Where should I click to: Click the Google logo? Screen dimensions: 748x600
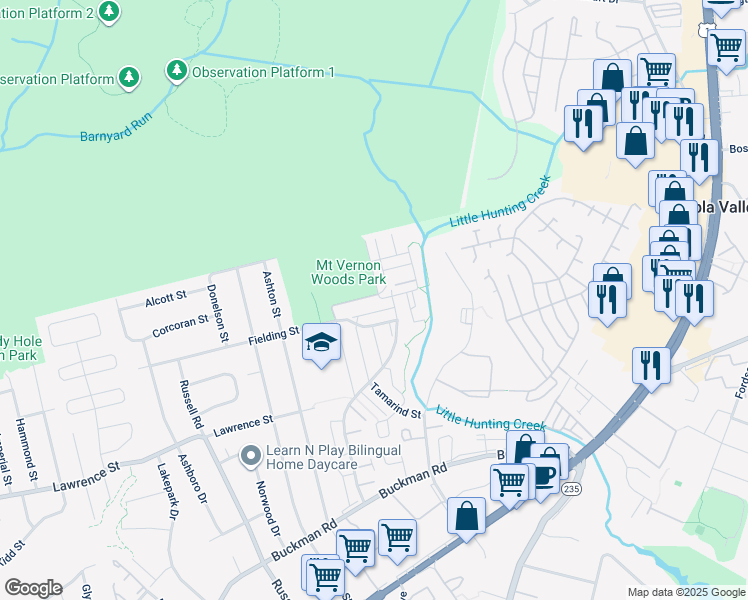coord(33,588)
